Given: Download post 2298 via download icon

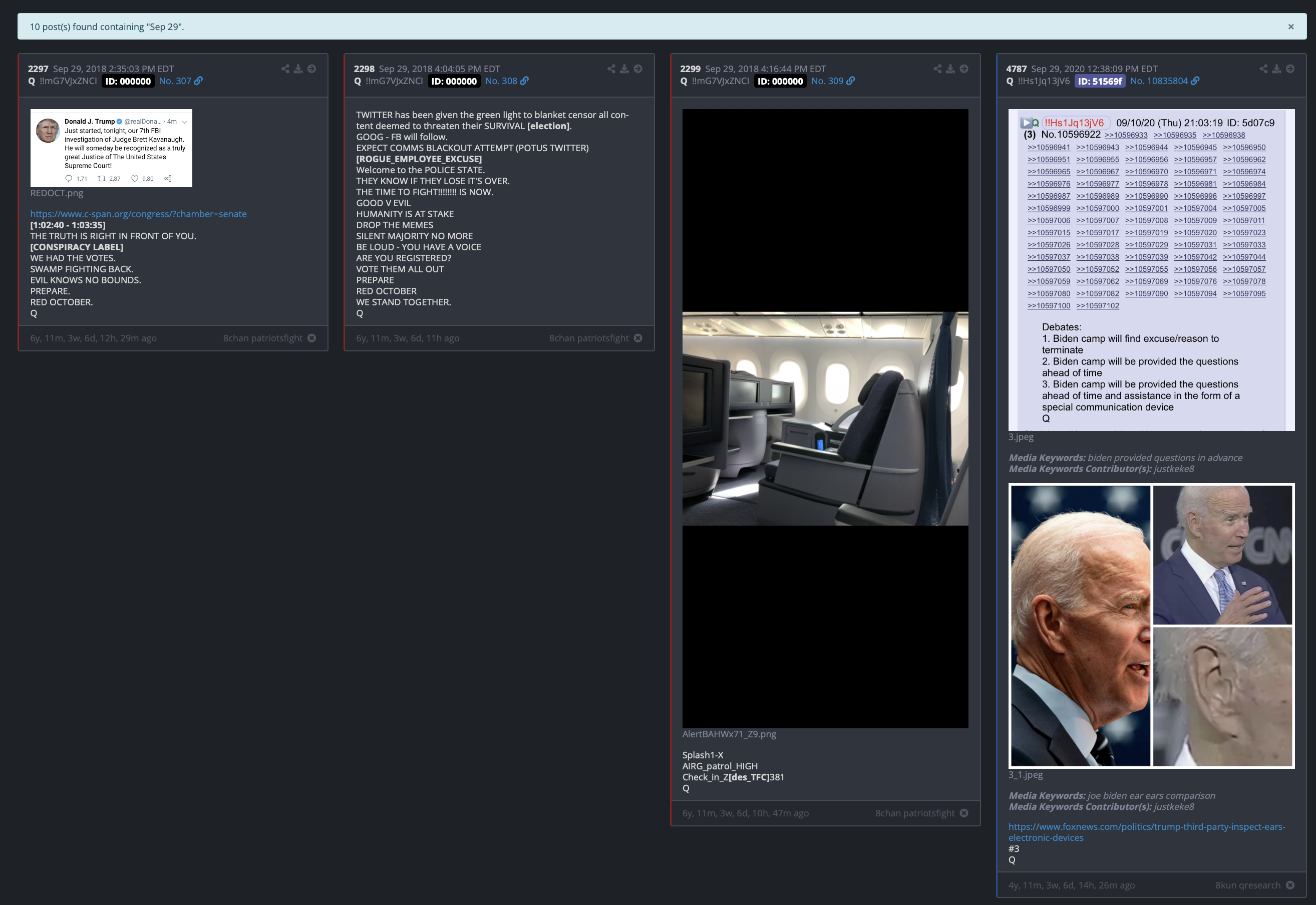Looking at the screenshot, I should [x=624, y=69].
